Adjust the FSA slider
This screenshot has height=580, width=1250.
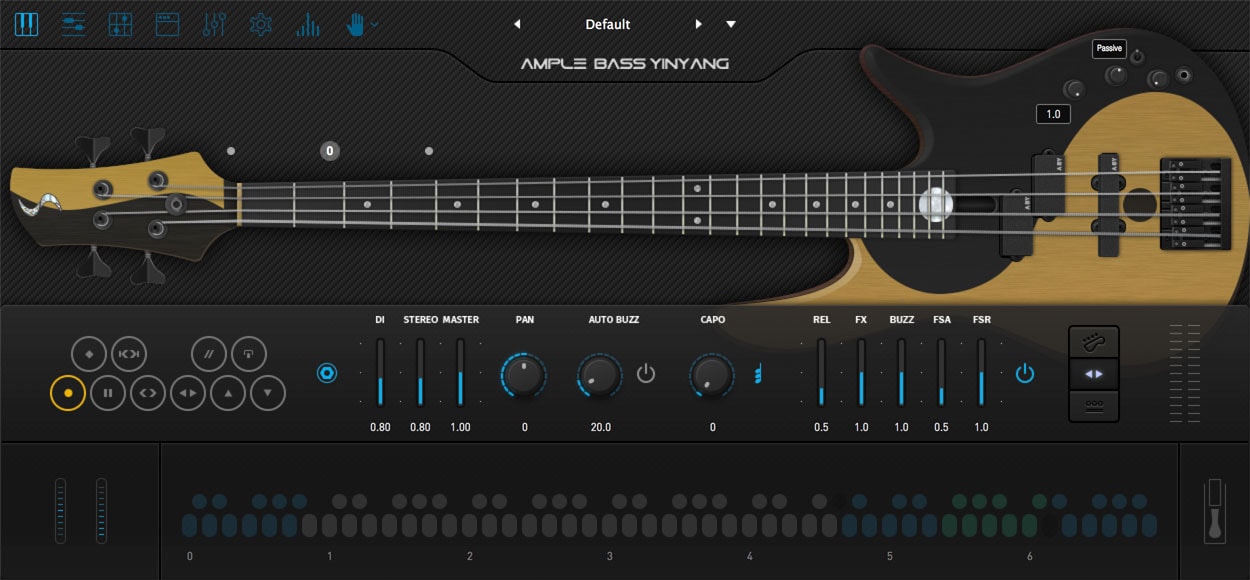941,372
